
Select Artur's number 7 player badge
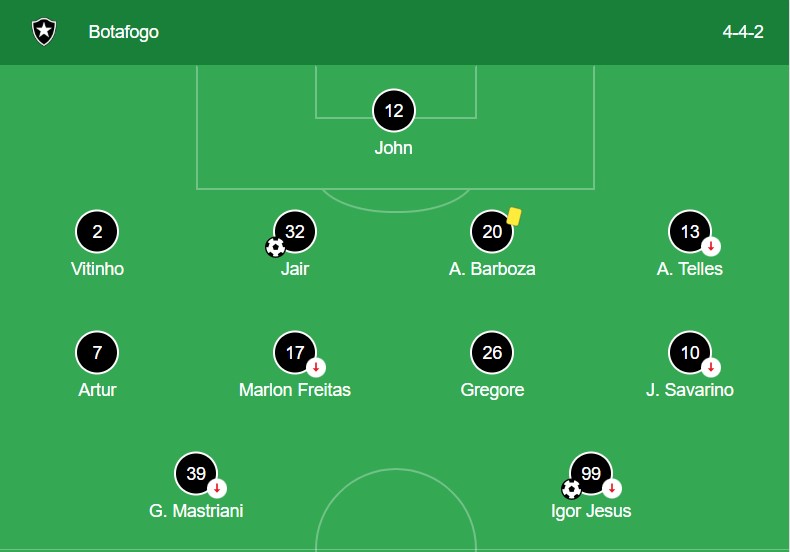pos(97,352)
